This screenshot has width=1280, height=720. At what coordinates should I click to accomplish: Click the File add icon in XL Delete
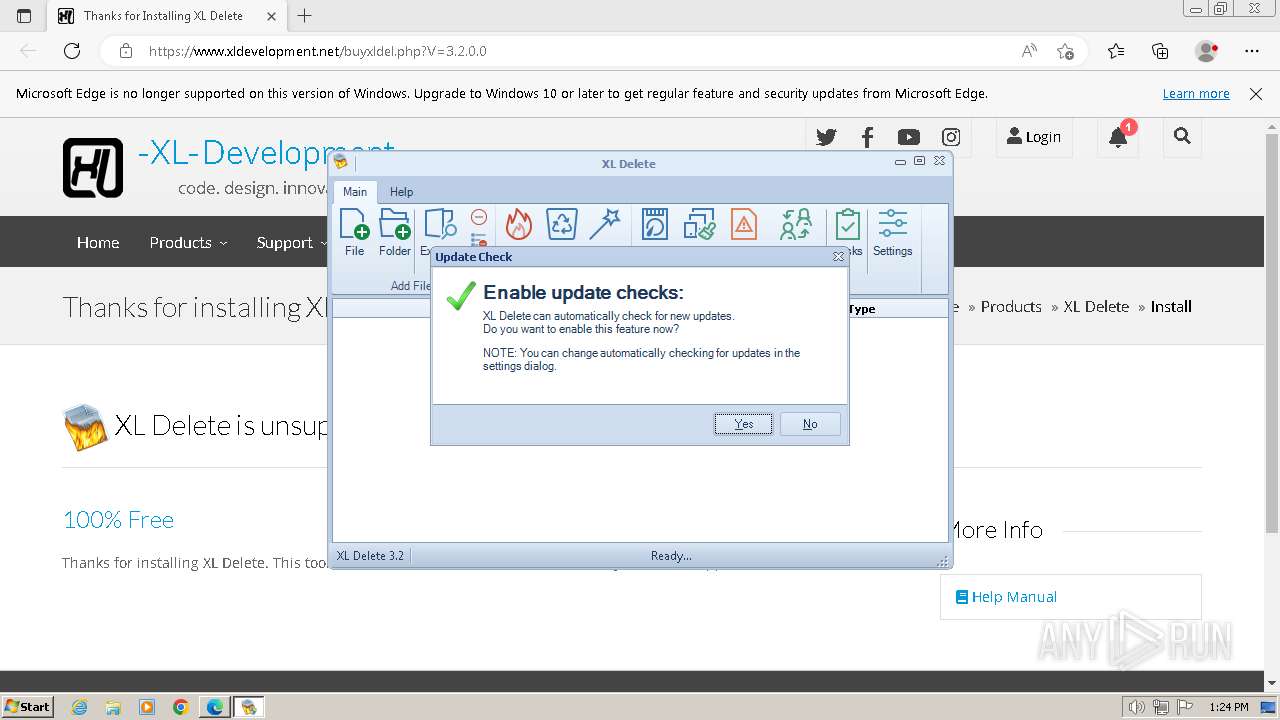point(354,225)
